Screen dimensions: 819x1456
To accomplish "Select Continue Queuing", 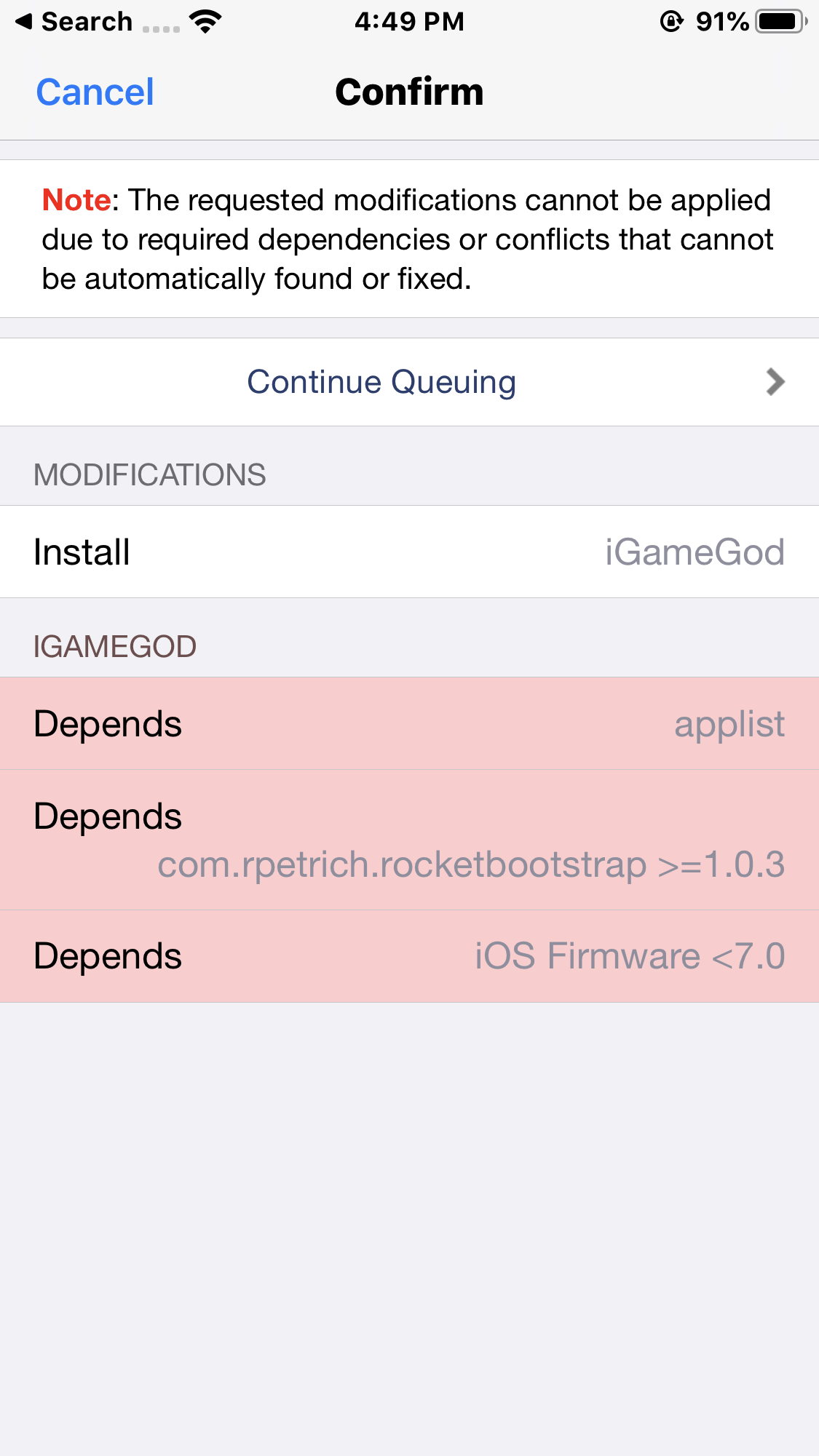I will coord(381,382).
